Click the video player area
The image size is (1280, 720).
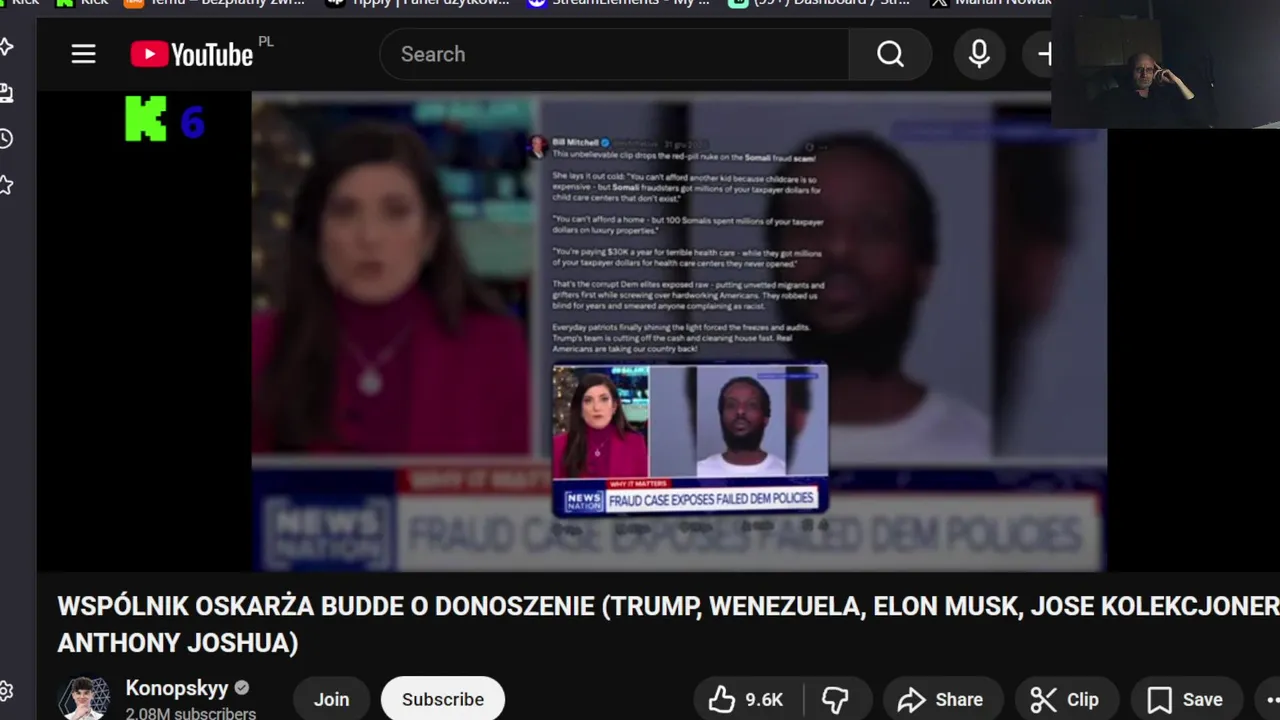click(x=679, y=332)
